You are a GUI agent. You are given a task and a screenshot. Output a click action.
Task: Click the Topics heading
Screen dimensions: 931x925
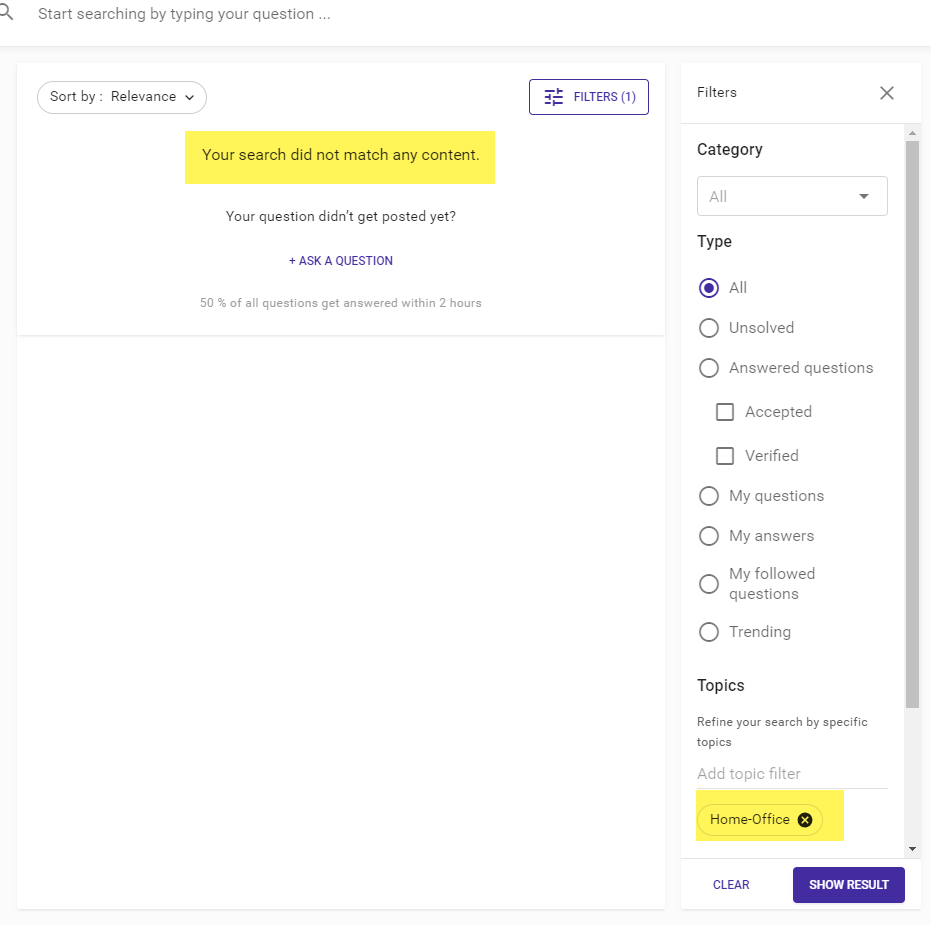(720, 685)
